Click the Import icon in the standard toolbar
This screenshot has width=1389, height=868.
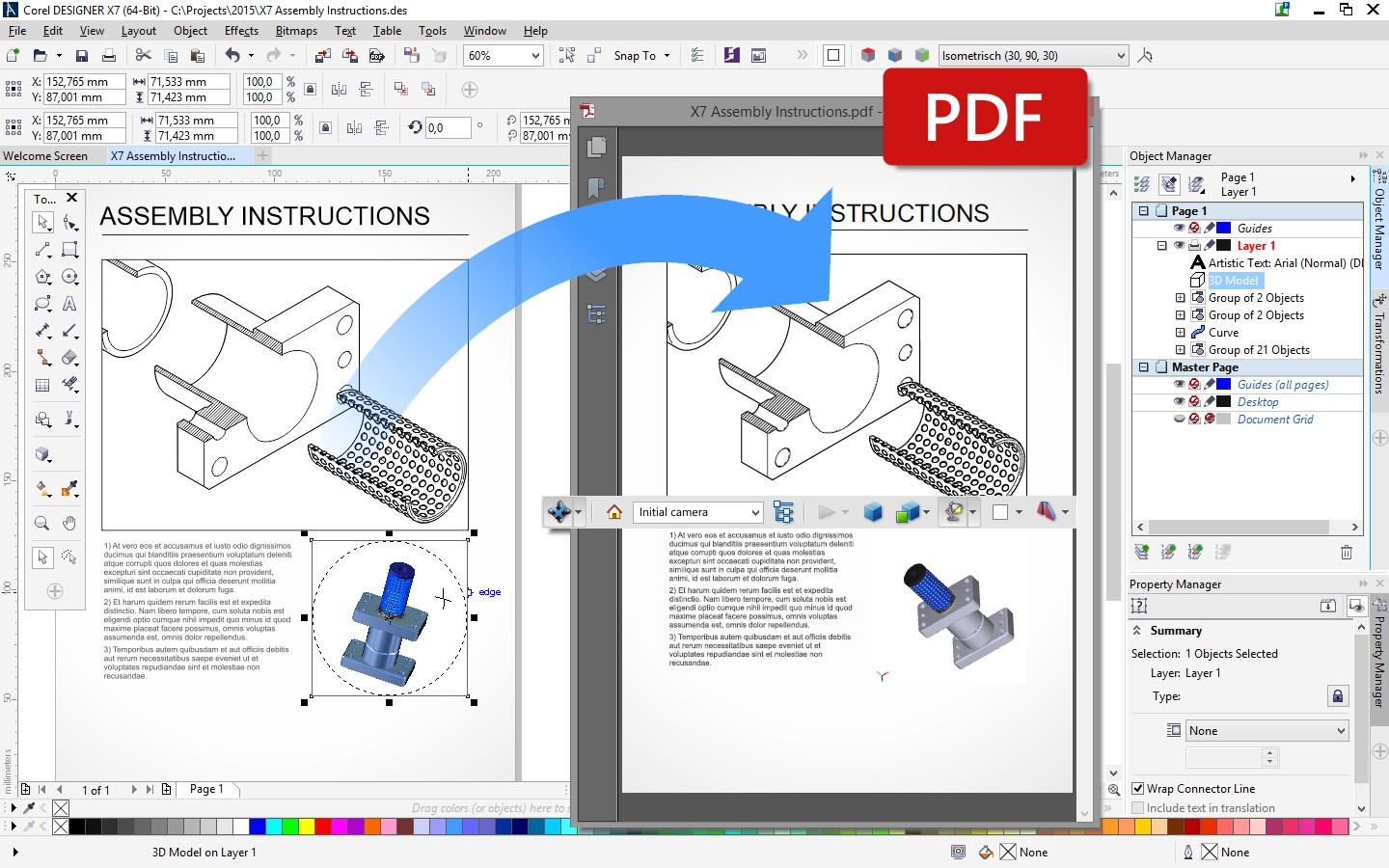(x=323, y=56)
